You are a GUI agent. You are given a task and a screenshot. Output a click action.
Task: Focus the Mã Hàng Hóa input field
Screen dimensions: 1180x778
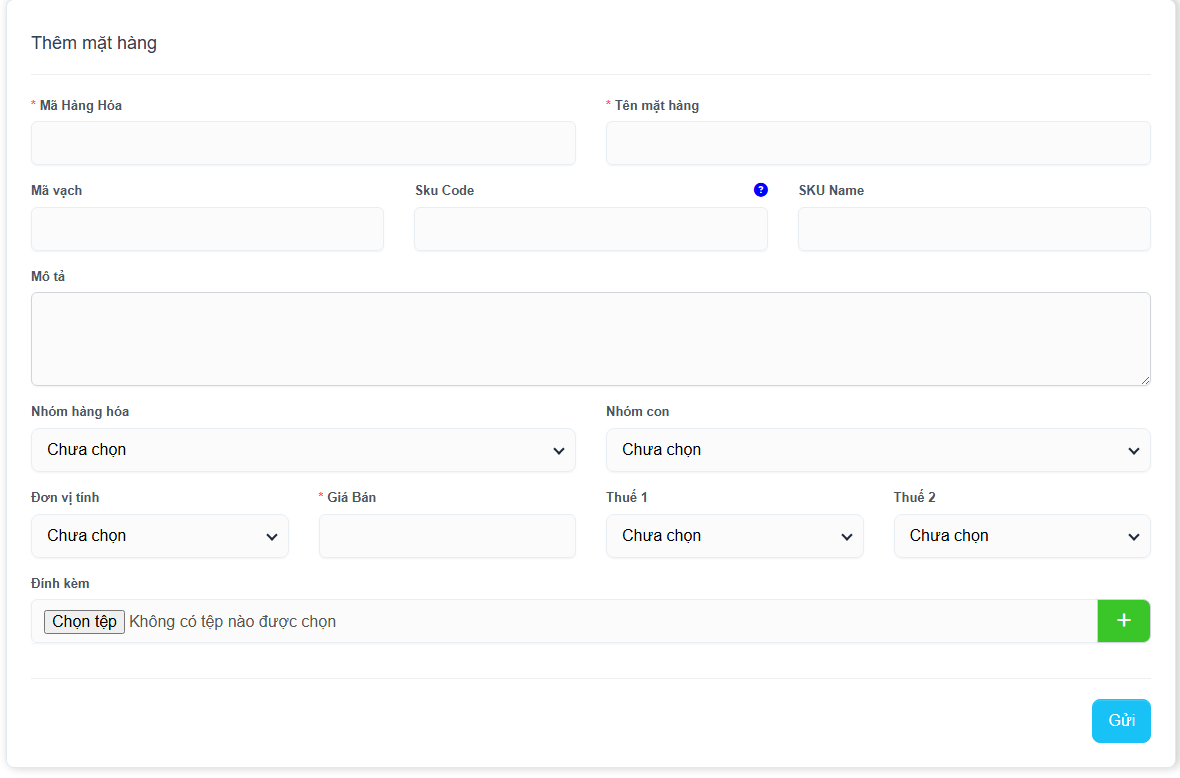point(303,143)
